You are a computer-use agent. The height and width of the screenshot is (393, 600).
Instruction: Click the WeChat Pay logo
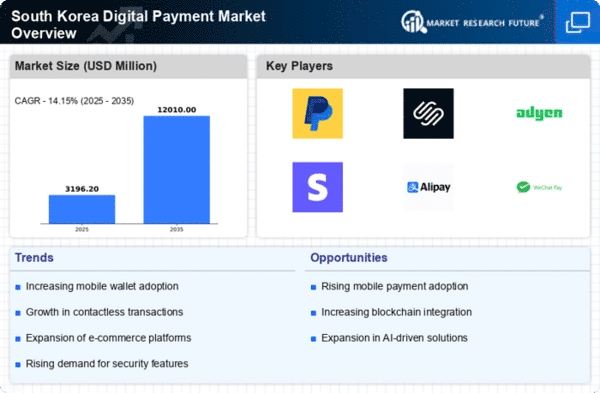point(539,187)
